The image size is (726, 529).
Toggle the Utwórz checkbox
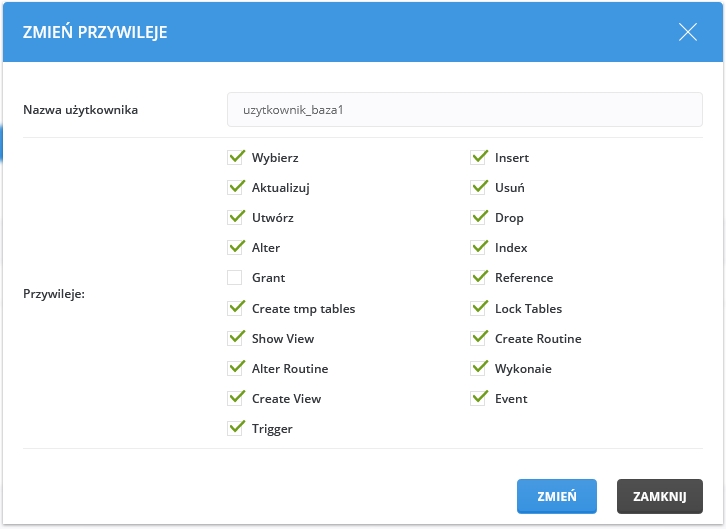coord(235,218)
